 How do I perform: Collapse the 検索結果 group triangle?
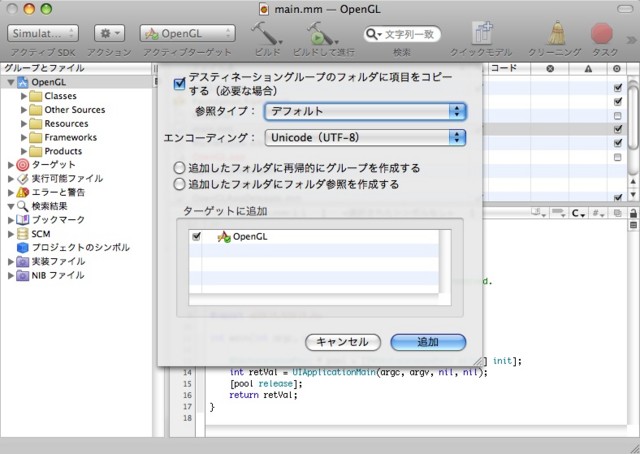click(x=11, y=207)
